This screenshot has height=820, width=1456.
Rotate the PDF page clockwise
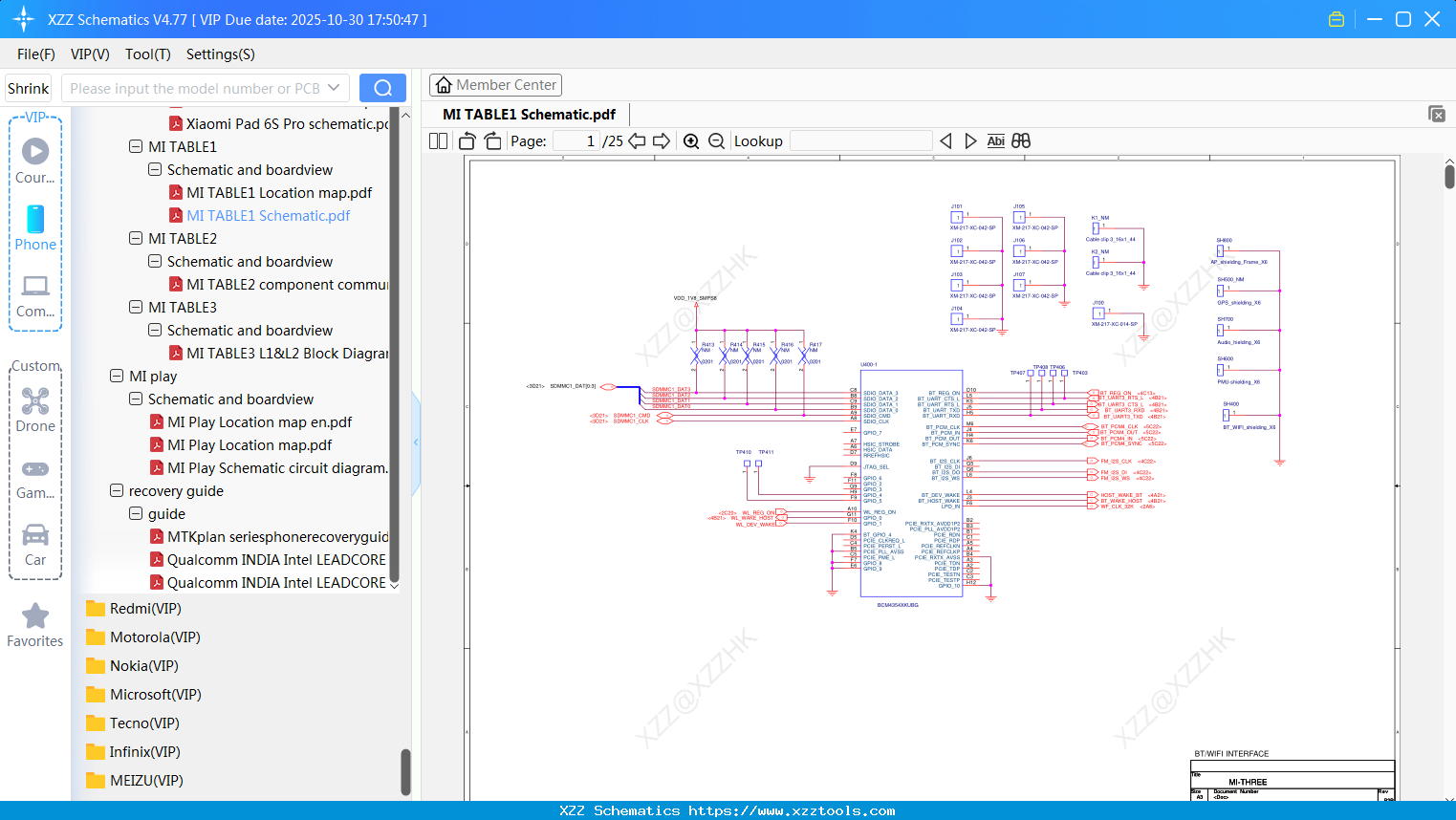[492, 140]
